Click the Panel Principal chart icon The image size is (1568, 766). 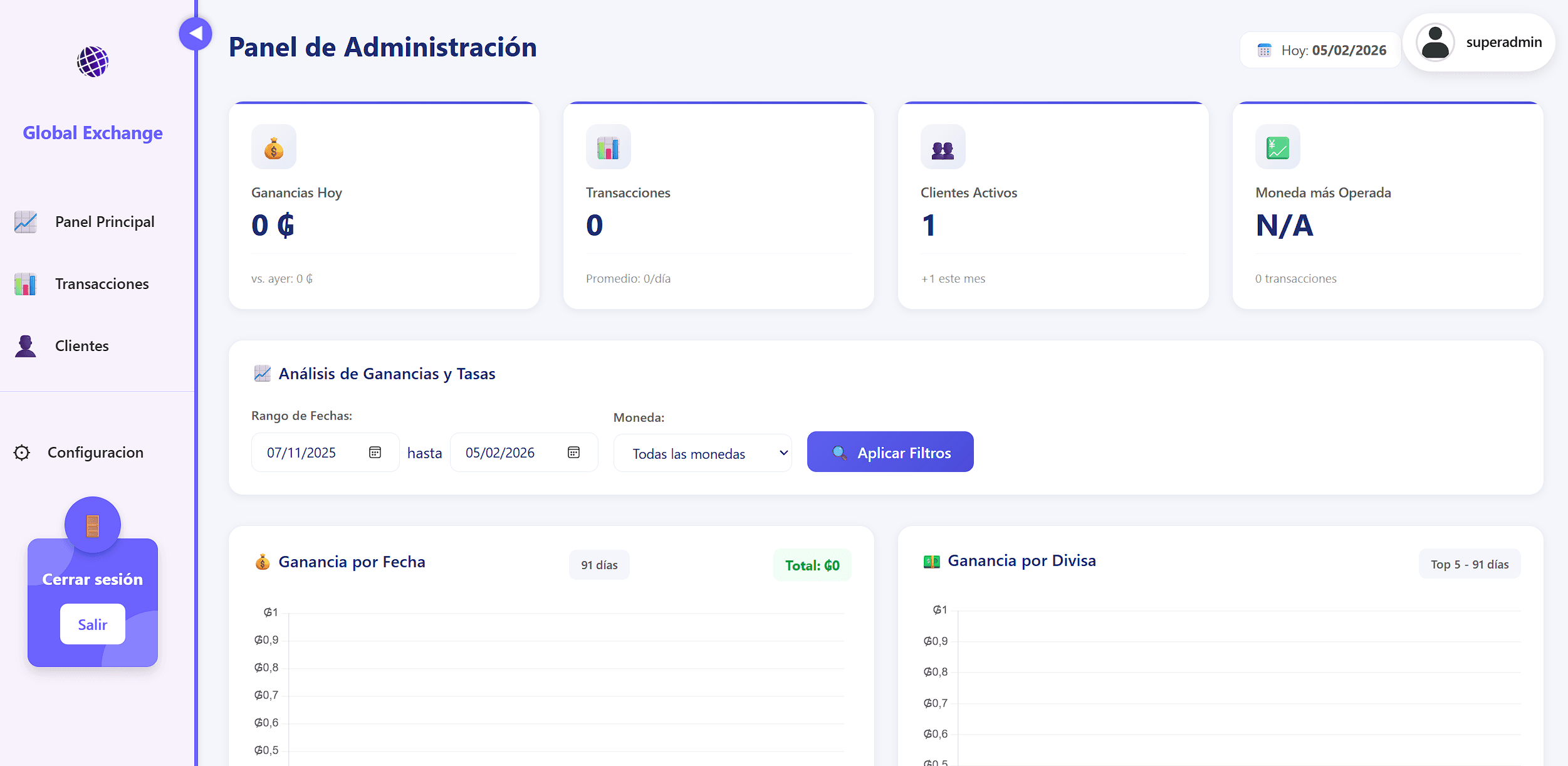(x=26, y=222)
